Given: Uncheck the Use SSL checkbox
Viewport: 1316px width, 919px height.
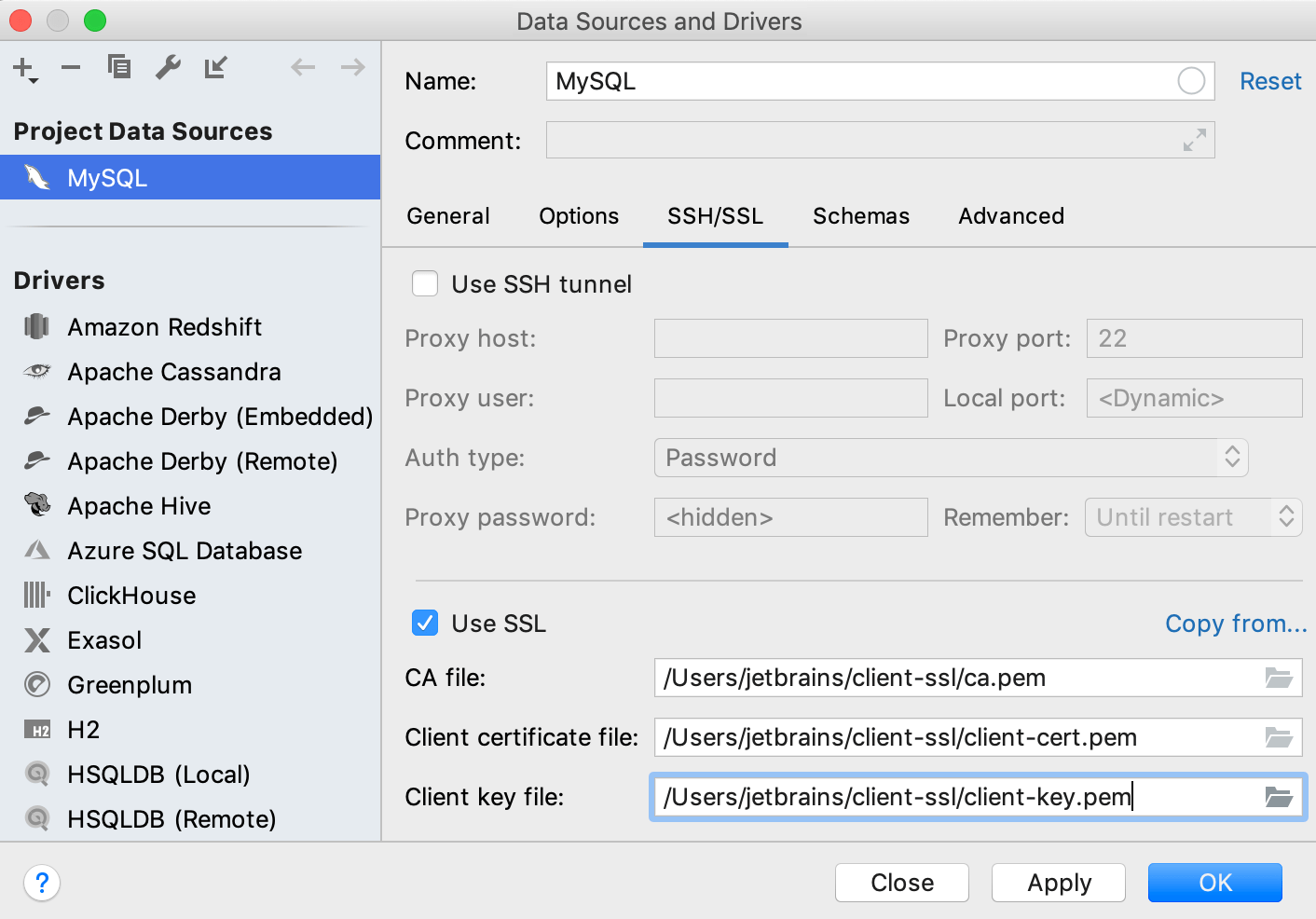Looking at the screenshot, I should click(x=425, y=623).
